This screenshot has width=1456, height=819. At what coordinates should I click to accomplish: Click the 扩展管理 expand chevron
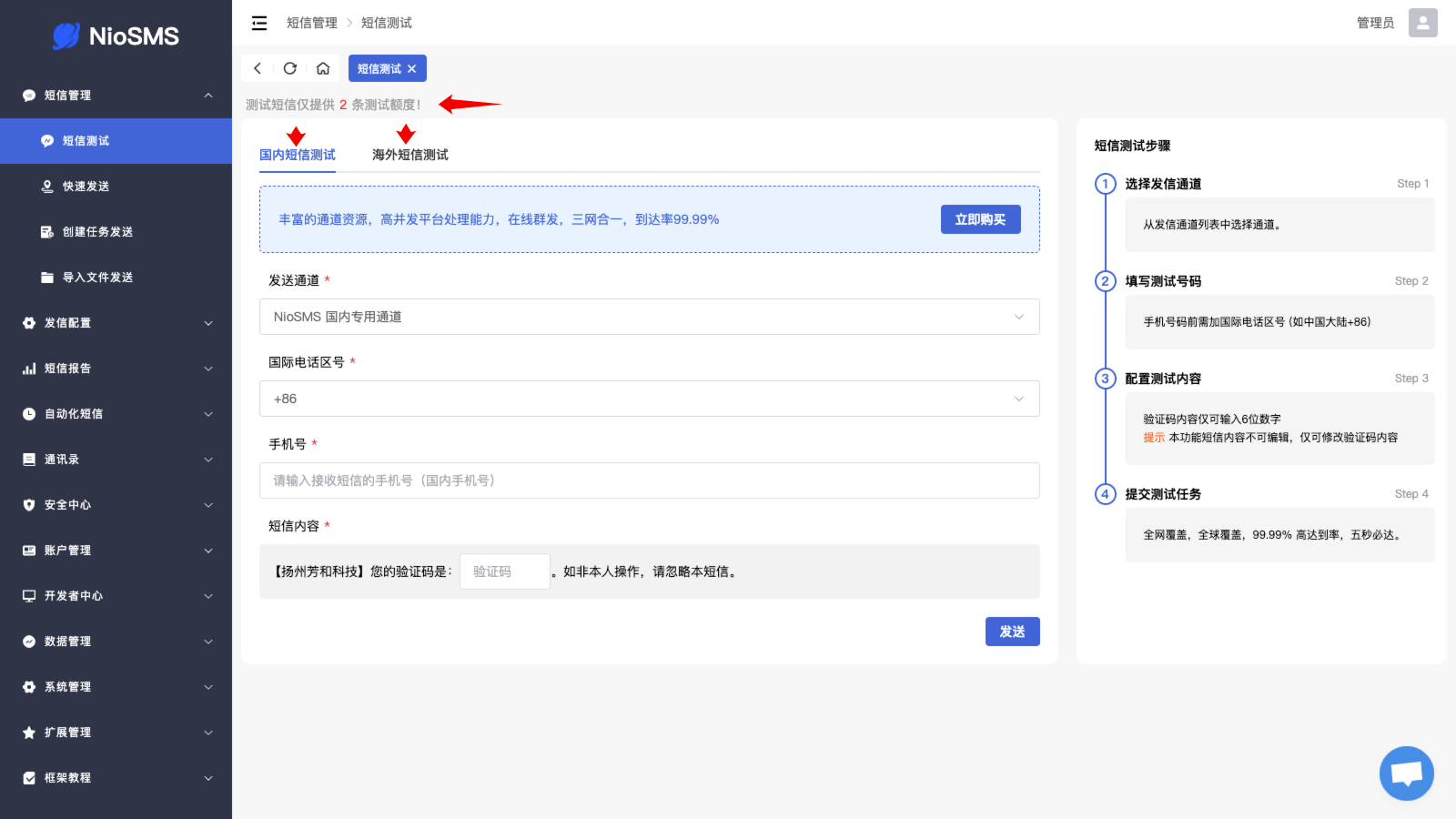208,733
